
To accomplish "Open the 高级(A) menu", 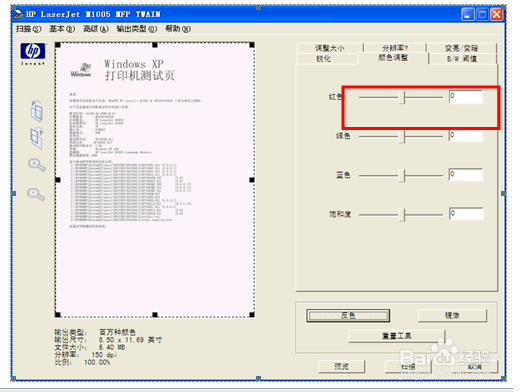I will click(96, 29).
